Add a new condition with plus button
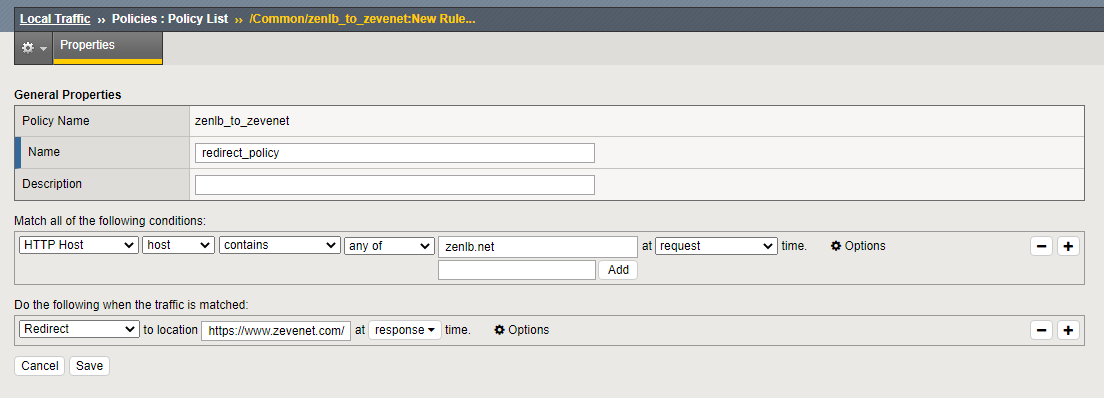The height and width of the screenshot is (398, 1104). coord(1068,246)
